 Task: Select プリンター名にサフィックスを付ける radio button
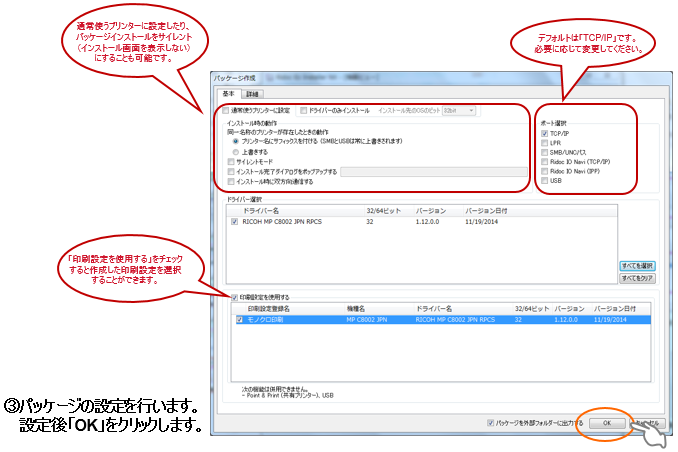[x=235, y=142]
